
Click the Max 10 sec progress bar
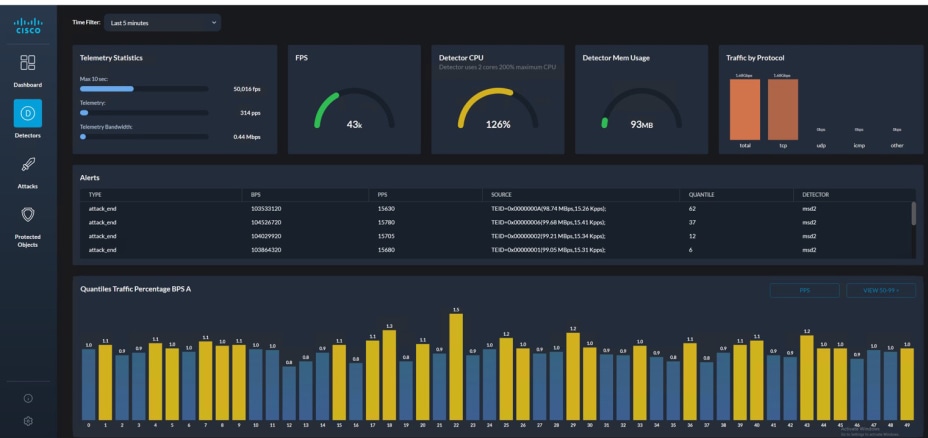pos(144,89)
